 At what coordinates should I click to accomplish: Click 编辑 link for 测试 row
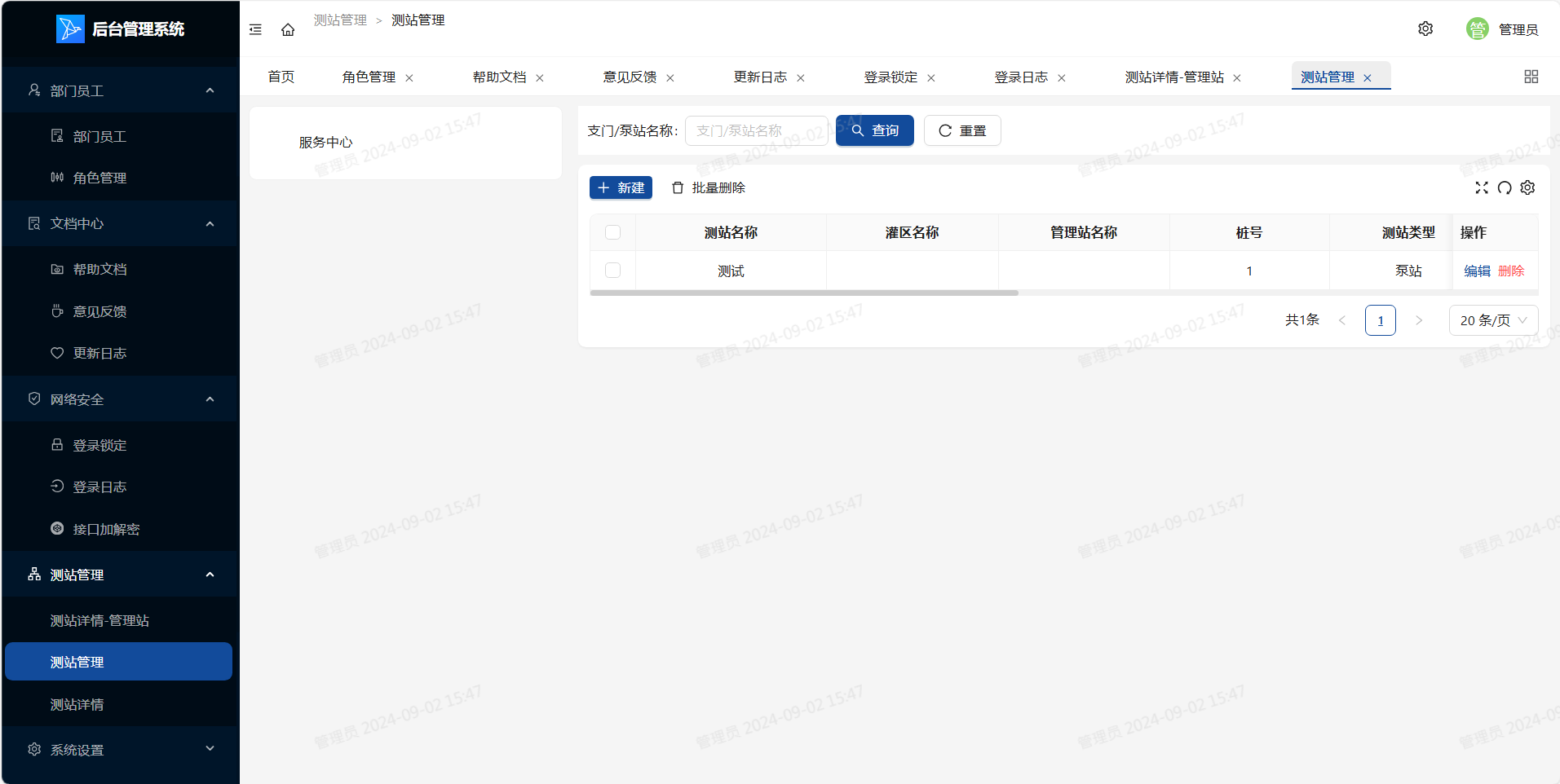tap(1477, 271)
